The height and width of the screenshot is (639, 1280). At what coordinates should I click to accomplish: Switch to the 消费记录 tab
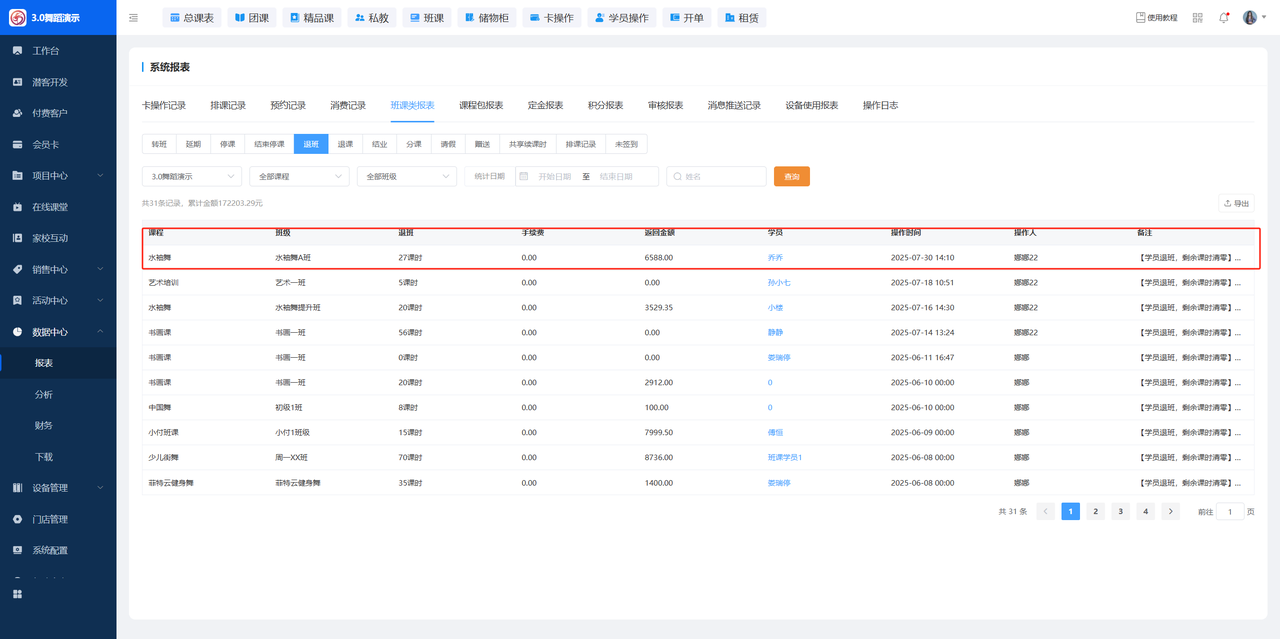pos(348,105)
